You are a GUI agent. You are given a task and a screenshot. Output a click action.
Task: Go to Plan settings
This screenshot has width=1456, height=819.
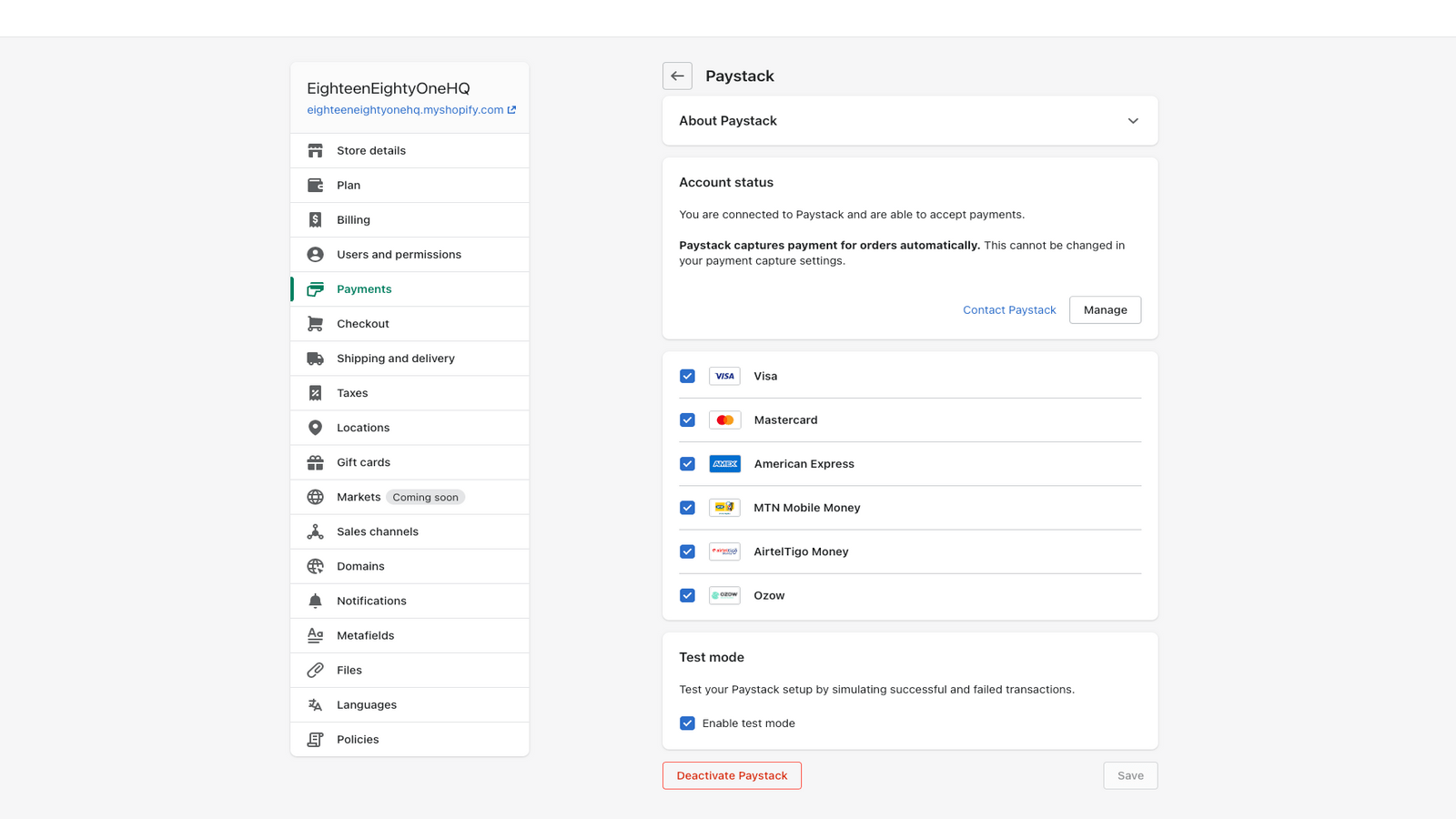point(409,185)
